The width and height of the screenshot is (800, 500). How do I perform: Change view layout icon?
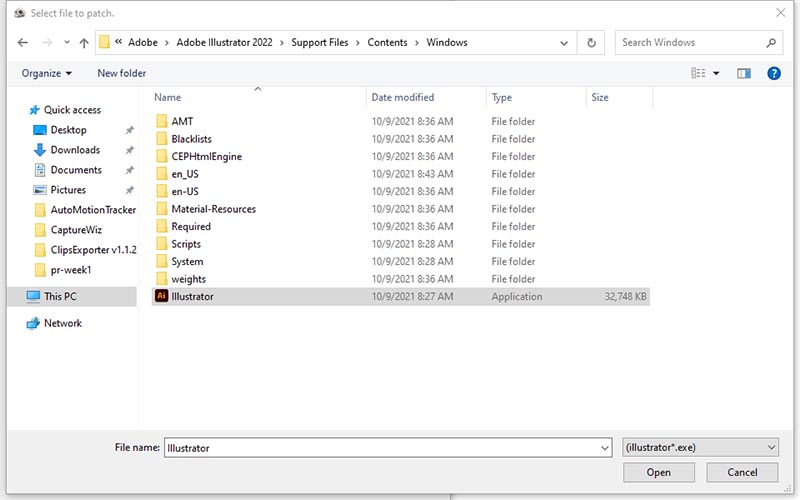(x=698, y=73)
